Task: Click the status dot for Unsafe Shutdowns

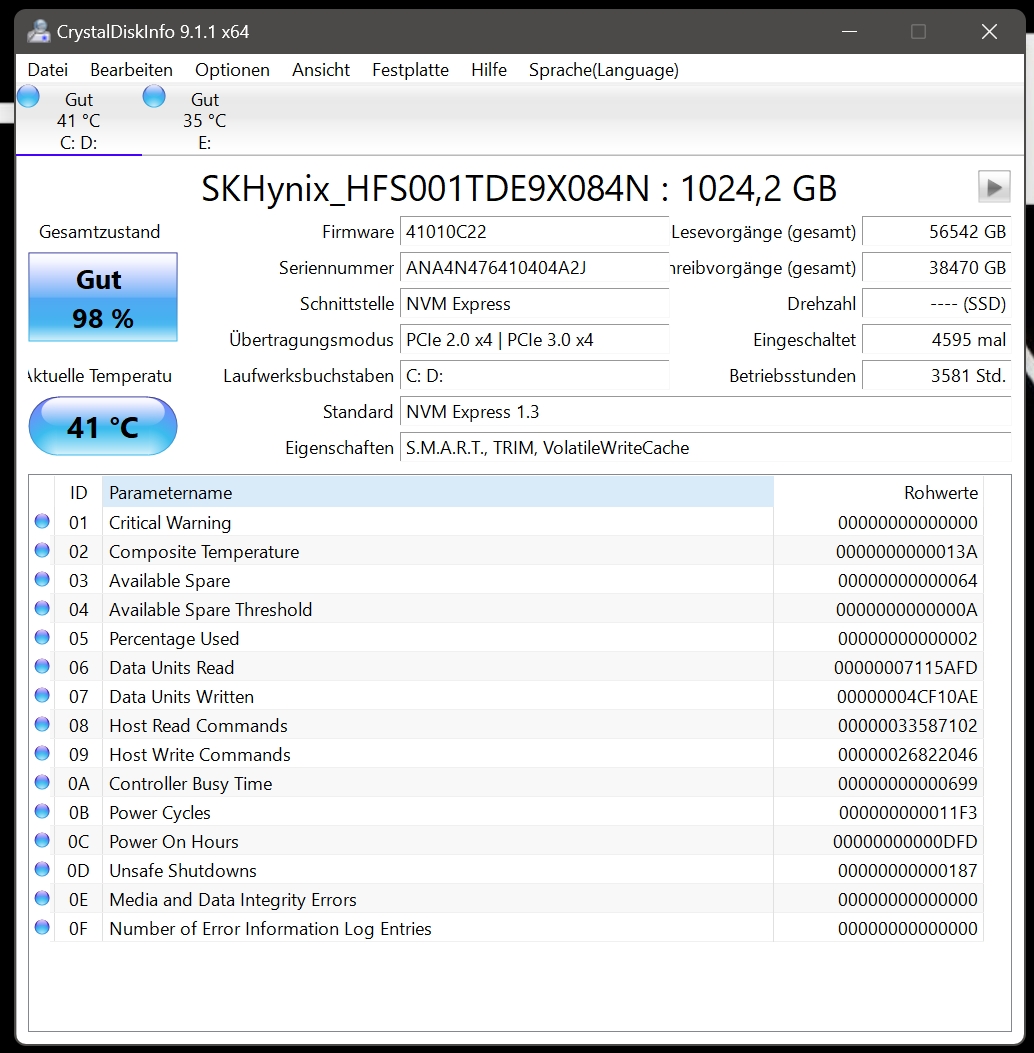Action: 42,869
